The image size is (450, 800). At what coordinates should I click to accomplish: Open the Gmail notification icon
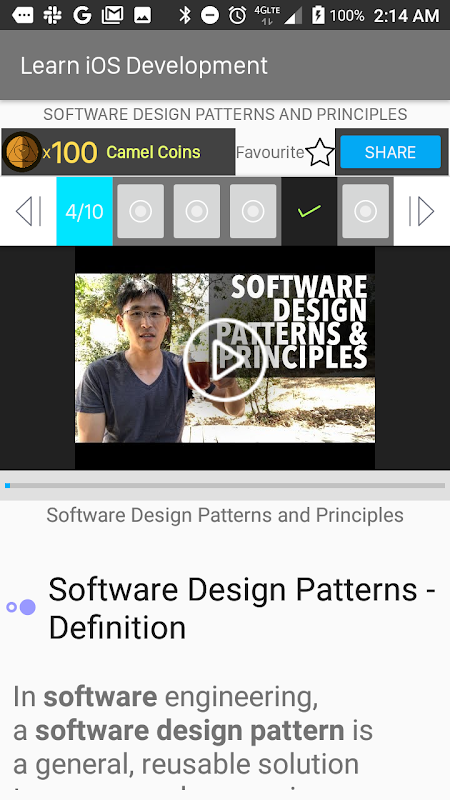(112, 15)
